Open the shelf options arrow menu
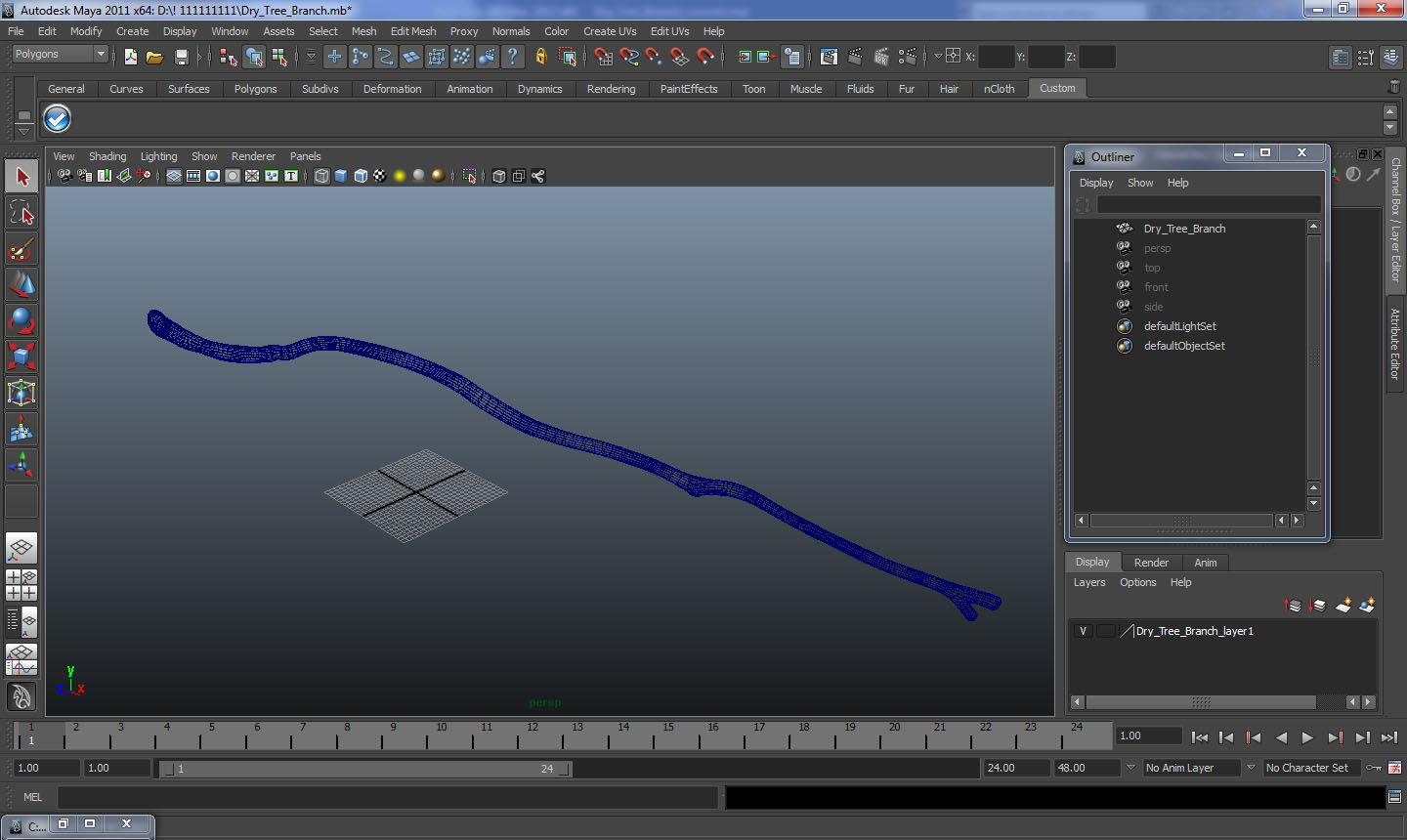Viewport: 1407px width, 840px height. pyautogui.click(x=23, y=130)
